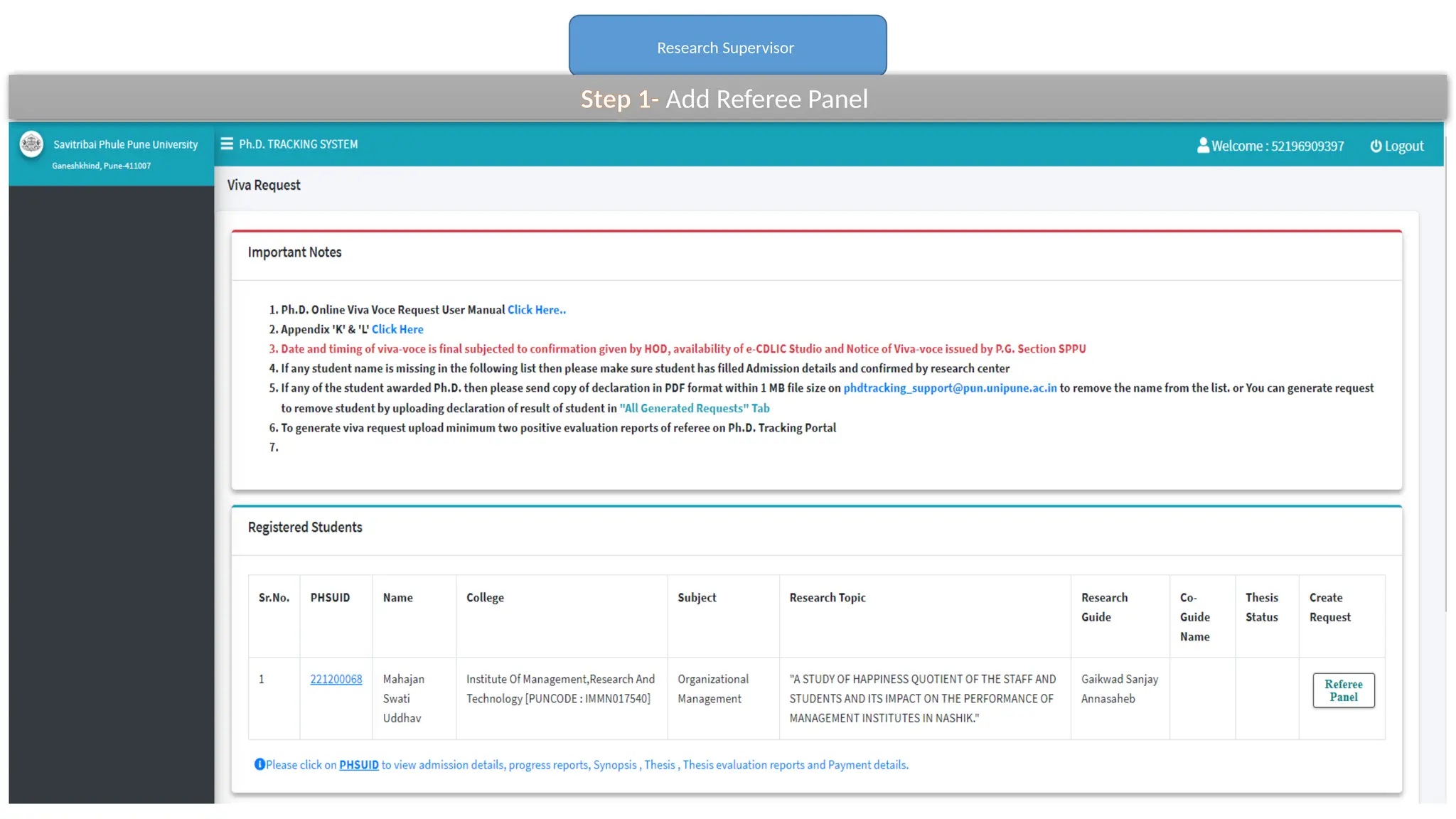This screenshot has height=819, width=1456.
Task: Open Appendix K & L Click Here link
Action: (x=397, y=329)
